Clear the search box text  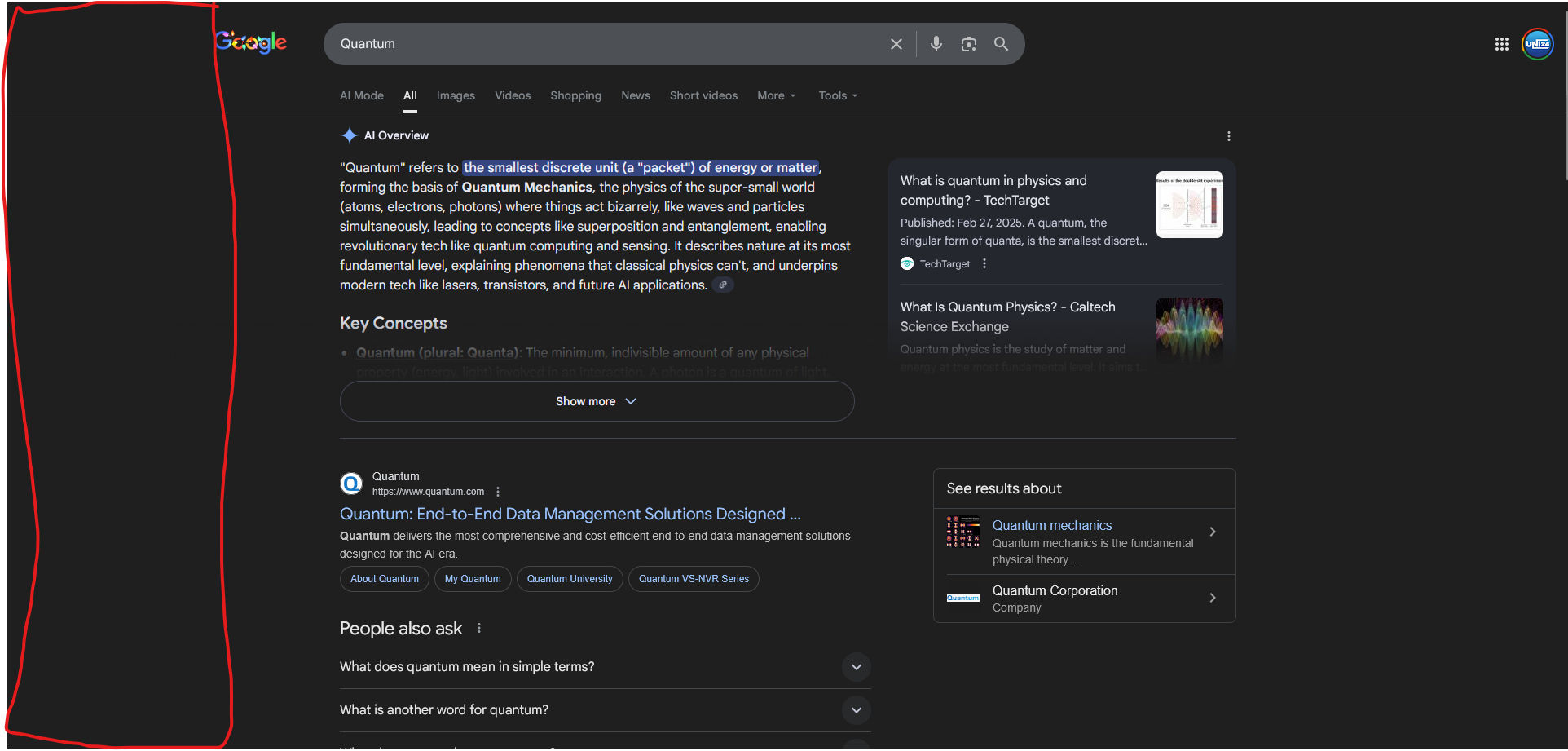click(x=896, y=44)
